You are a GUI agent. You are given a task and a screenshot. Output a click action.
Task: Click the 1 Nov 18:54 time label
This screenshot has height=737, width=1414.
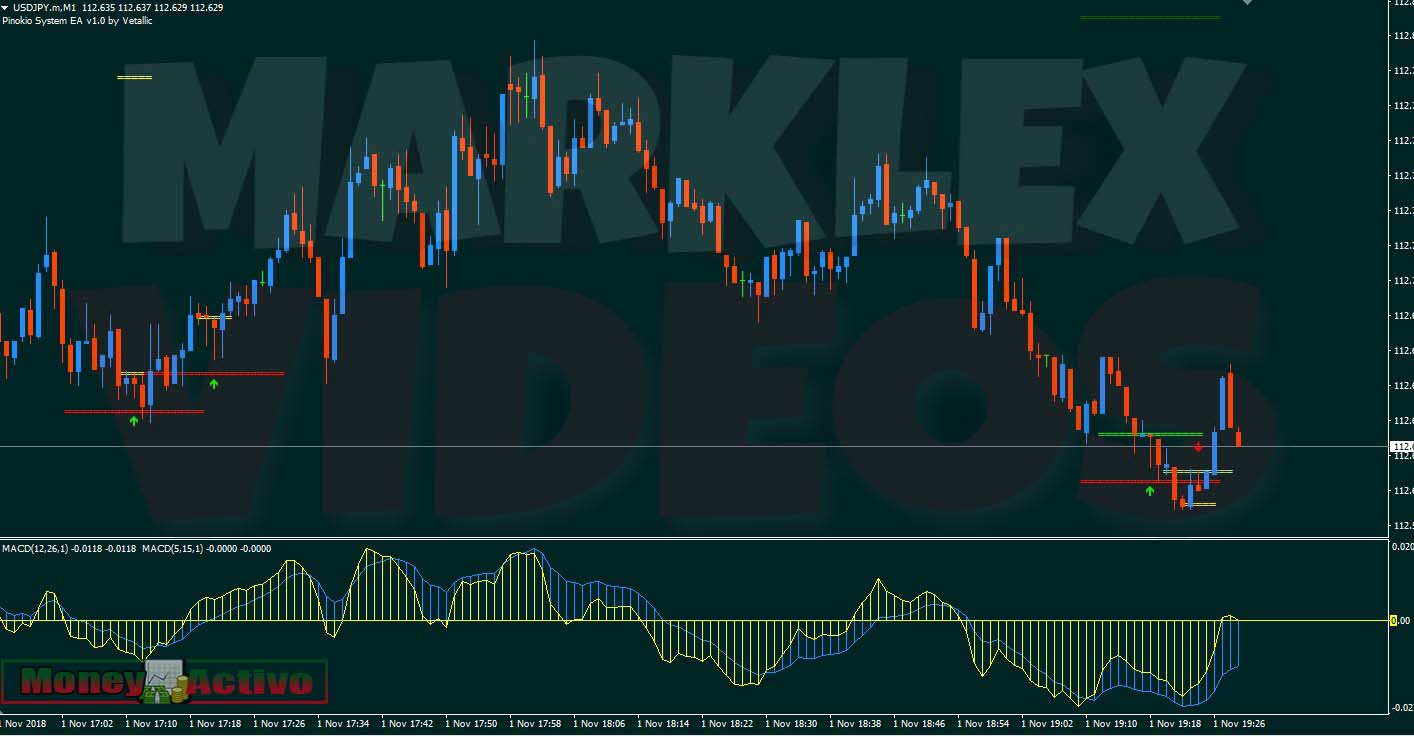[x=983, y=723]
